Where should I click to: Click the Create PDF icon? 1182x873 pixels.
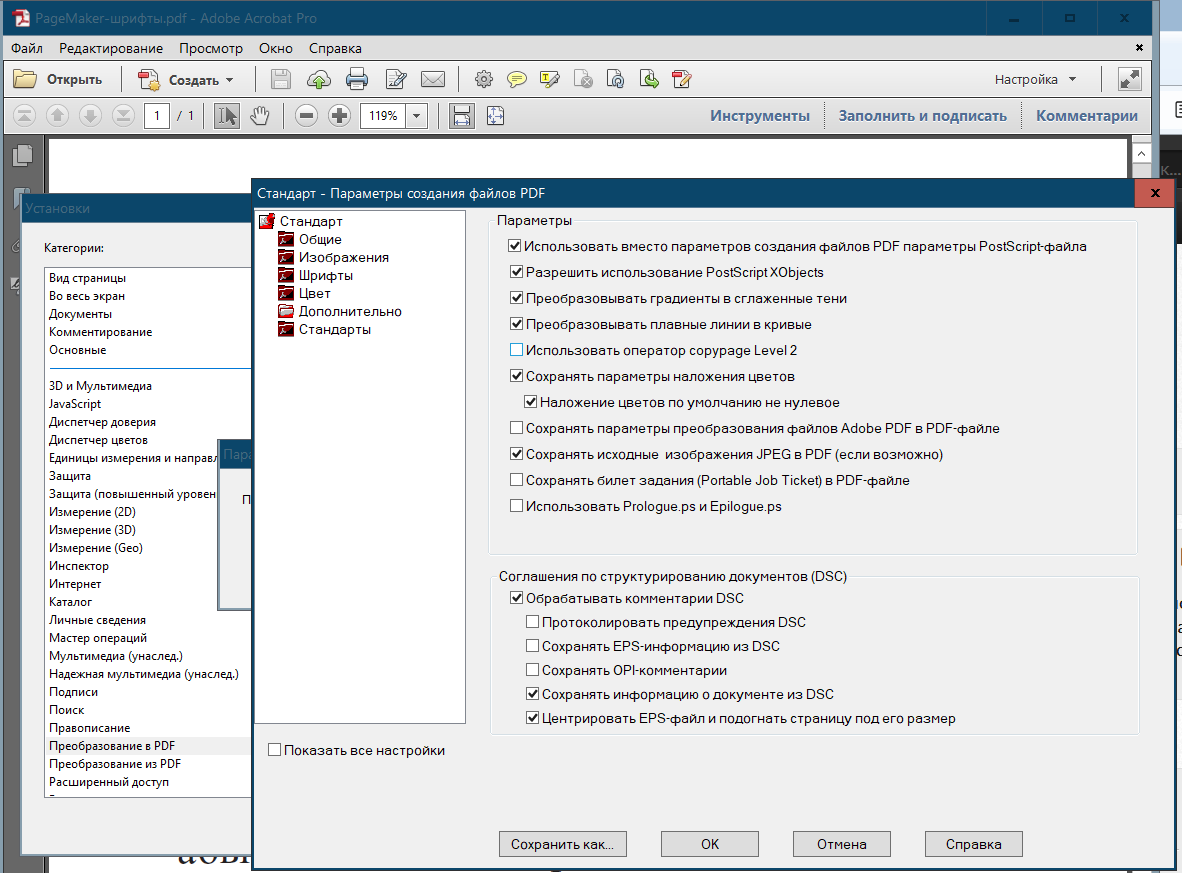[149, 79]
